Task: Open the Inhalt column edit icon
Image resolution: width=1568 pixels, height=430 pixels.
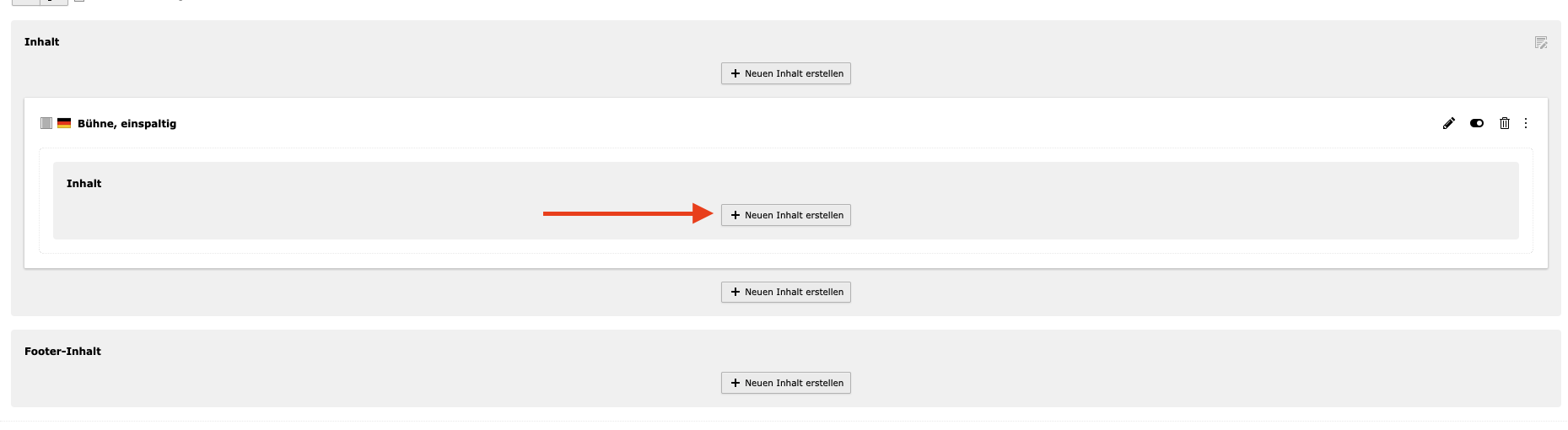Action: pos(1540,42)
